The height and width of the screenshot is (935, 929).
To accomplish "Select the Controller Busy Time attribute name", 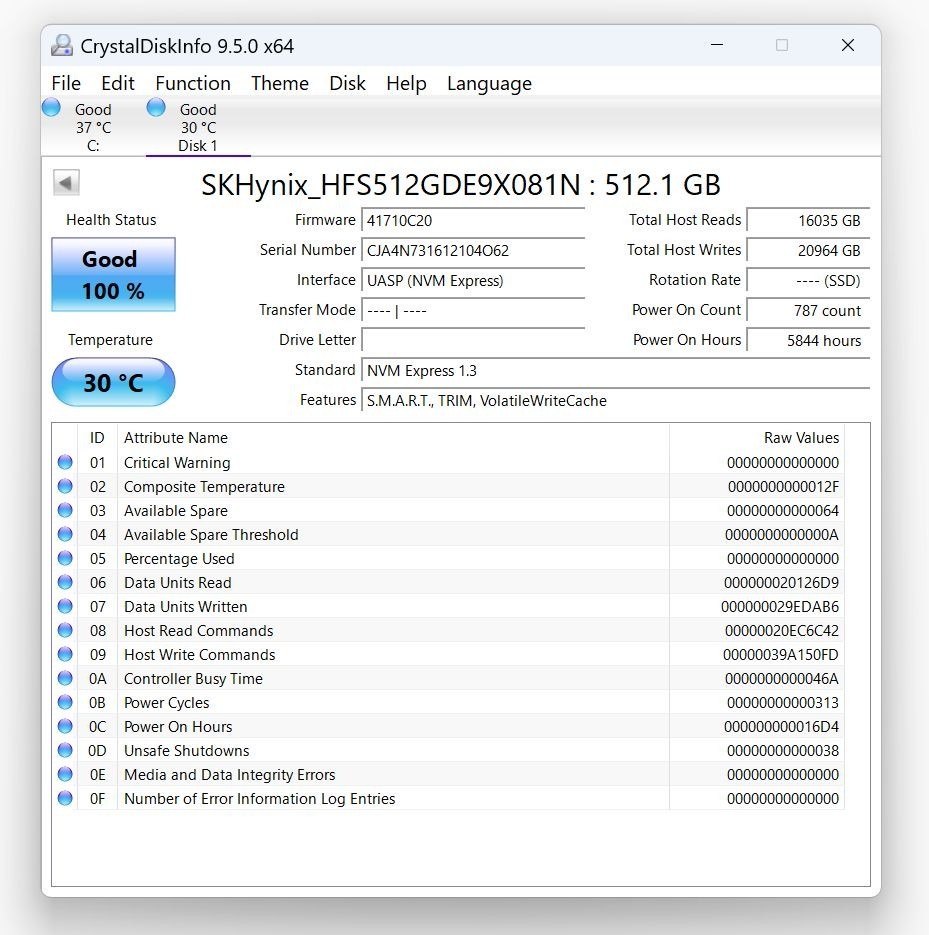I will pyautogui.click(x=193, y=679).
